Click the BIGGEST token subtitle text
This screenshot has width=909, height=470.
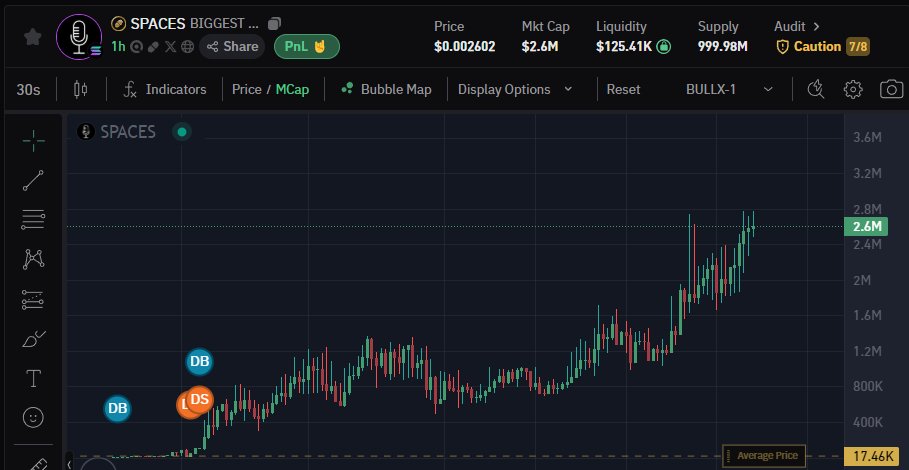224,24
